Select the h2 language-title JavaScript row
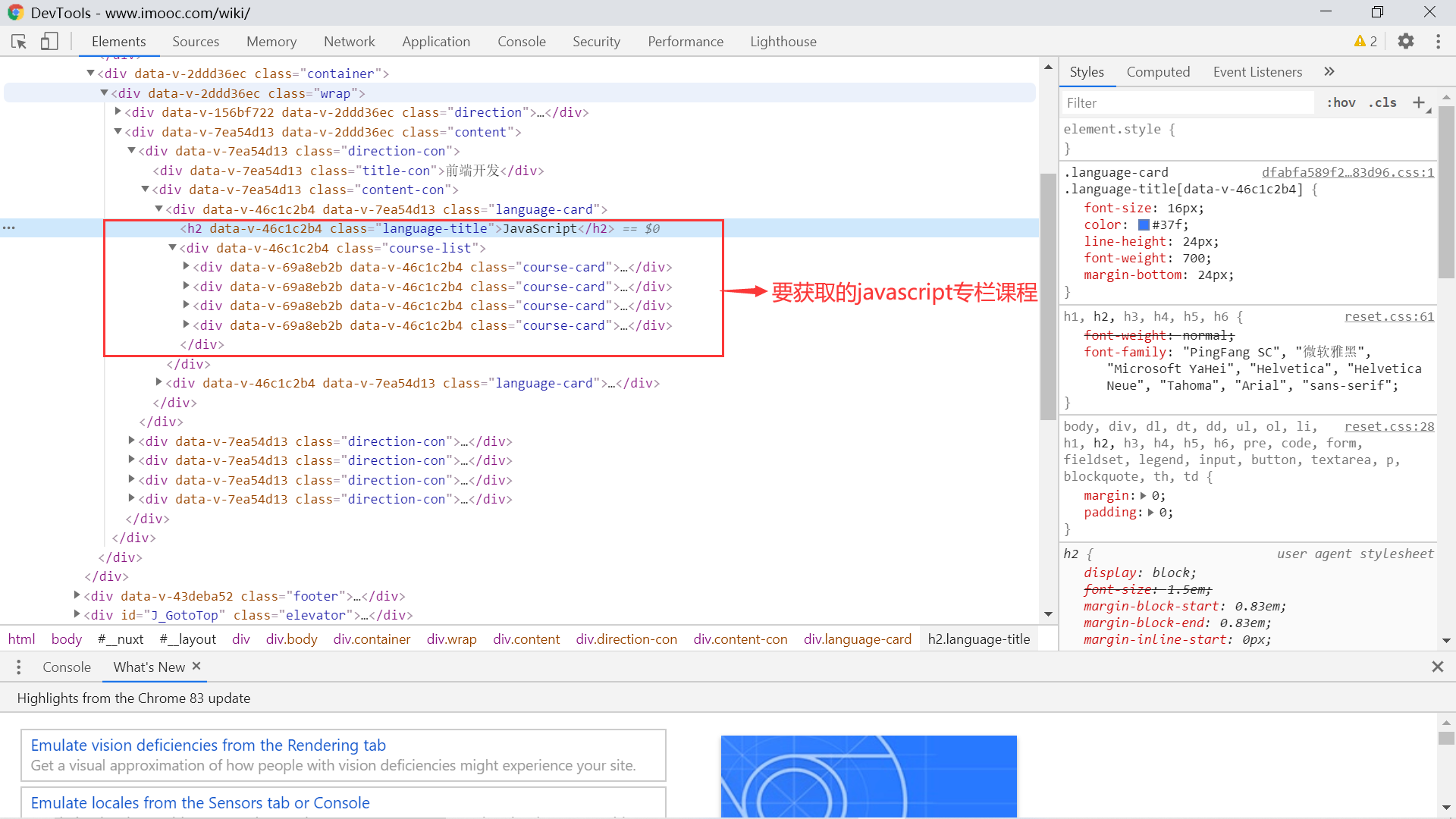Screen dimensions: 1456x819 point(519,228)
